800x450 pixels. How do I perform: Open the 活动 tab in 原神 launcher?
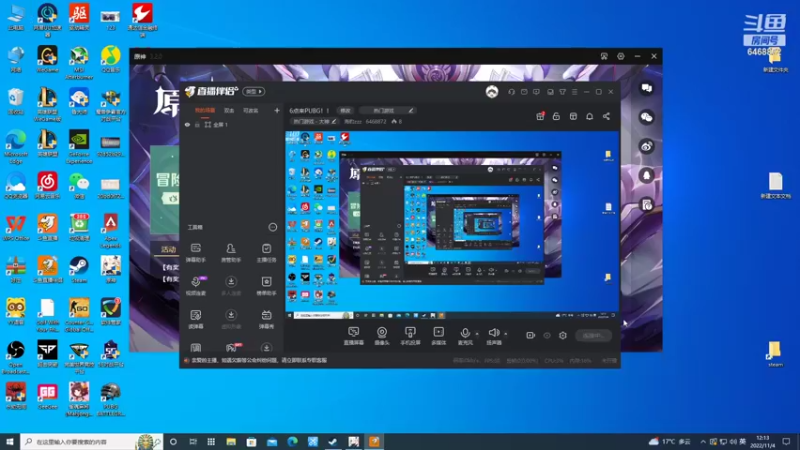click(x=168, y=249)
